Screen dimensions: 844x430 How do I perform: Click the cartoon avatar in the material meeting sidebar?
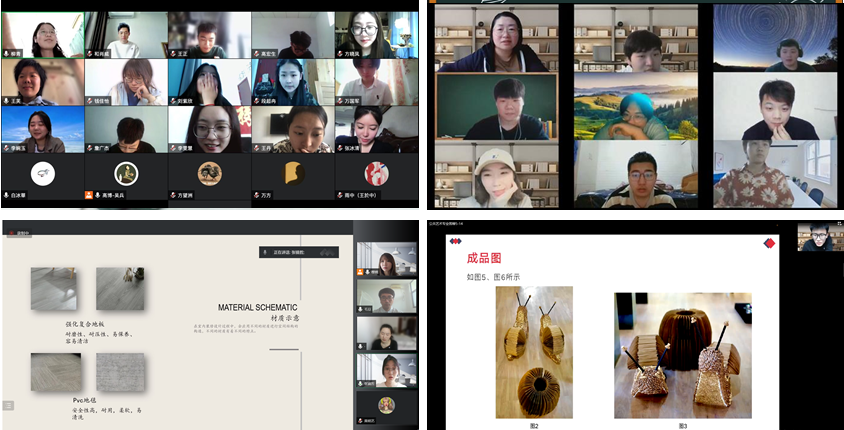[x=386, y=405]
